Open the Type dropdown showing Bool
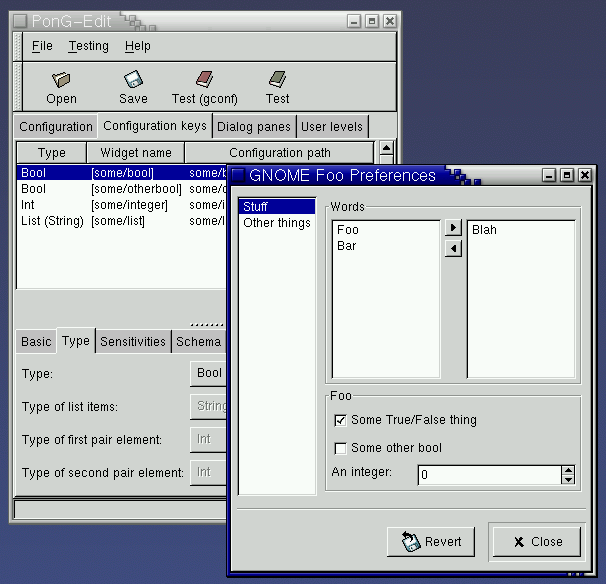 click(208, 373)
